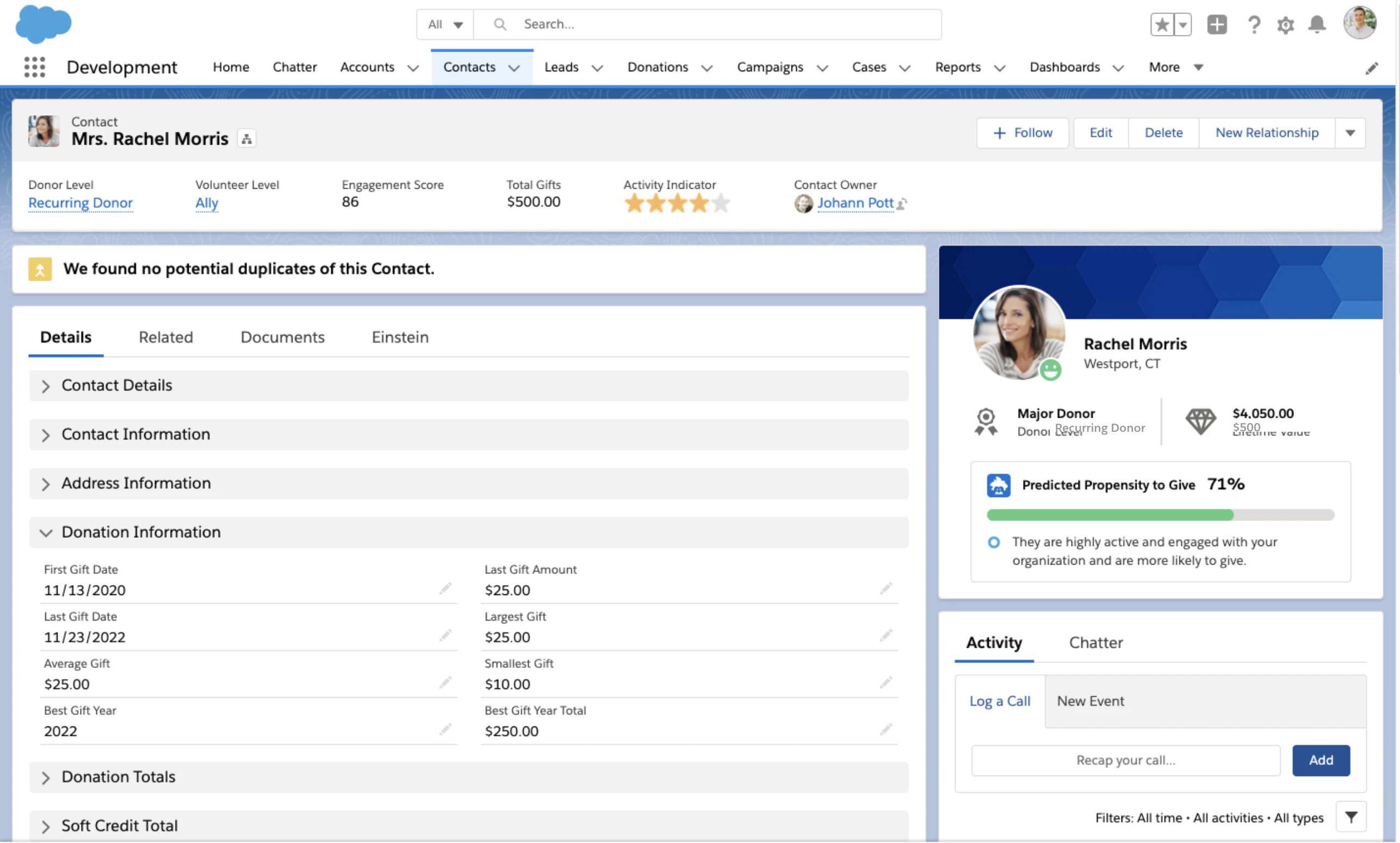This screenshot has height=843, width=1400.
Task: Open the Recurring Donor link
Action: pyautogui.click(x=80, y=203)
